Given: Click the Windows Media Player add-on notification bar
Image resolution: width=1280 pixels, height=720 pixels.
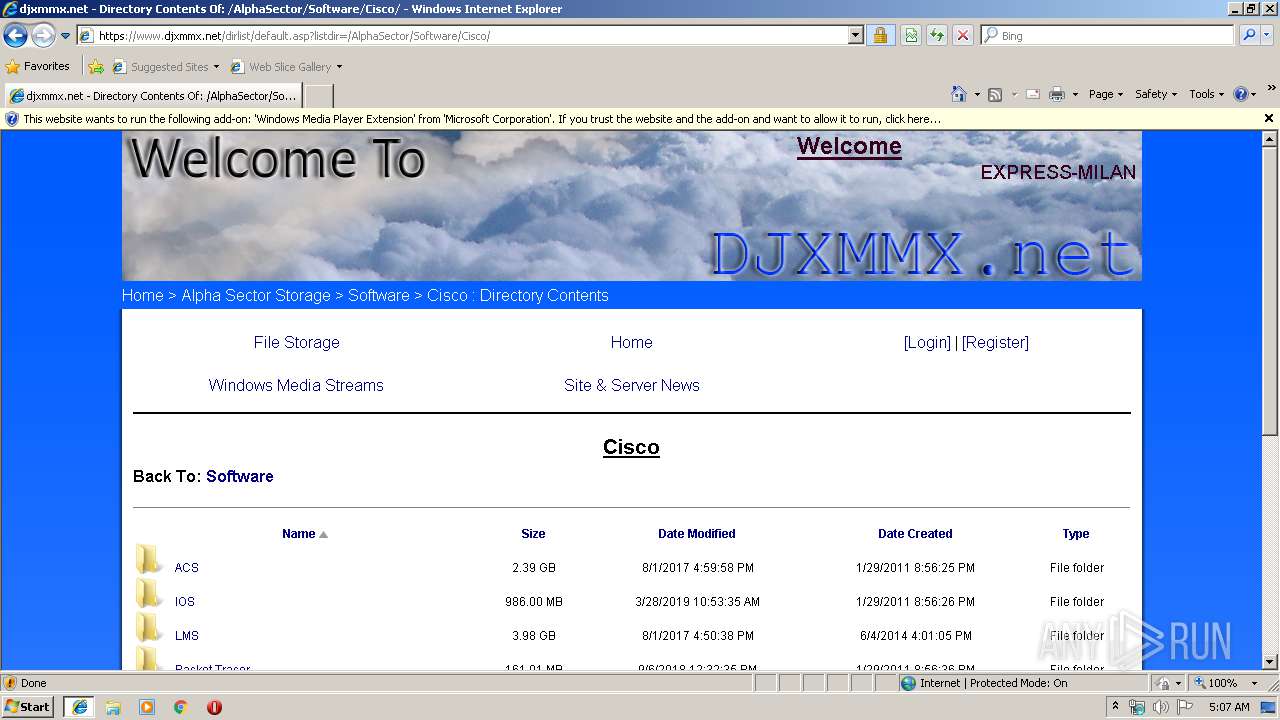Looking at the screenshot, I should [x=630, y=118].
